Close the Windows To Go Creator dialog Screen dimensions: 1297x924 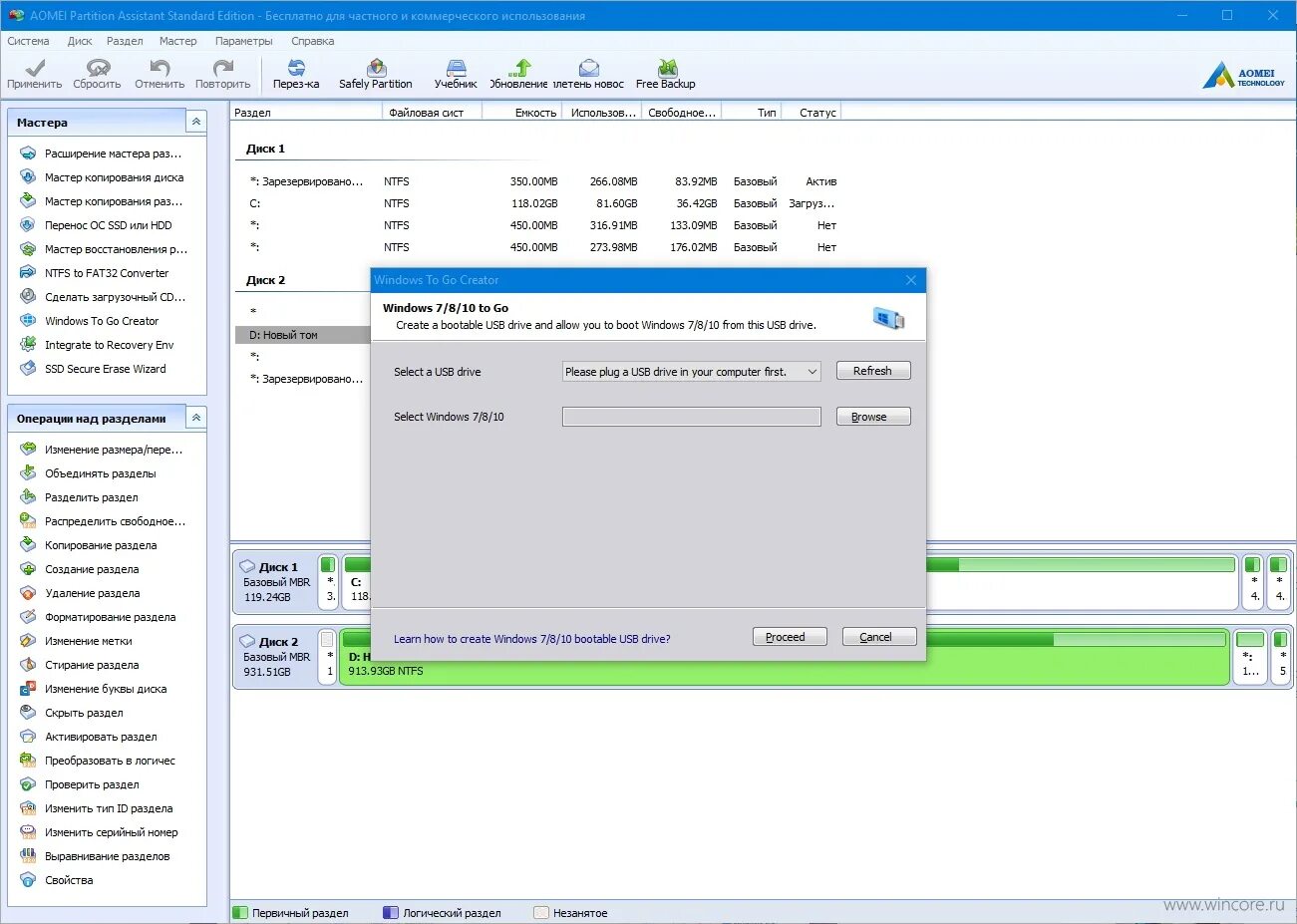click(x=910, y=280)
